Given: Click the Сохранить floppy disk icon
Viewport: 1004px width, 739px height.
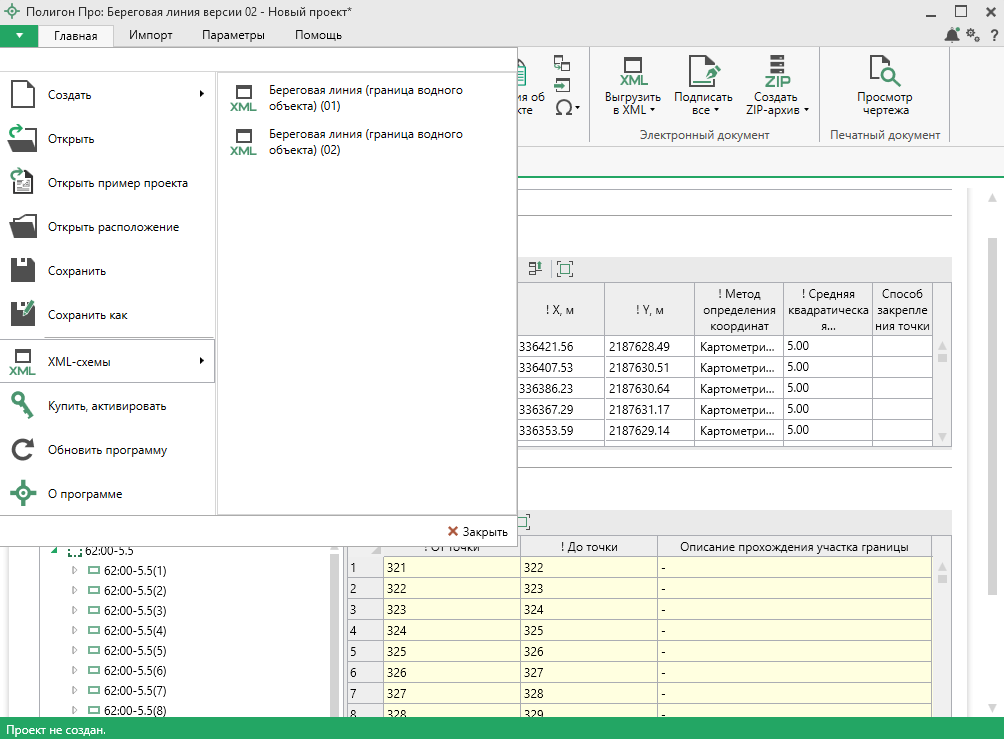Looking at the screenshot, I should pos(23,270).
